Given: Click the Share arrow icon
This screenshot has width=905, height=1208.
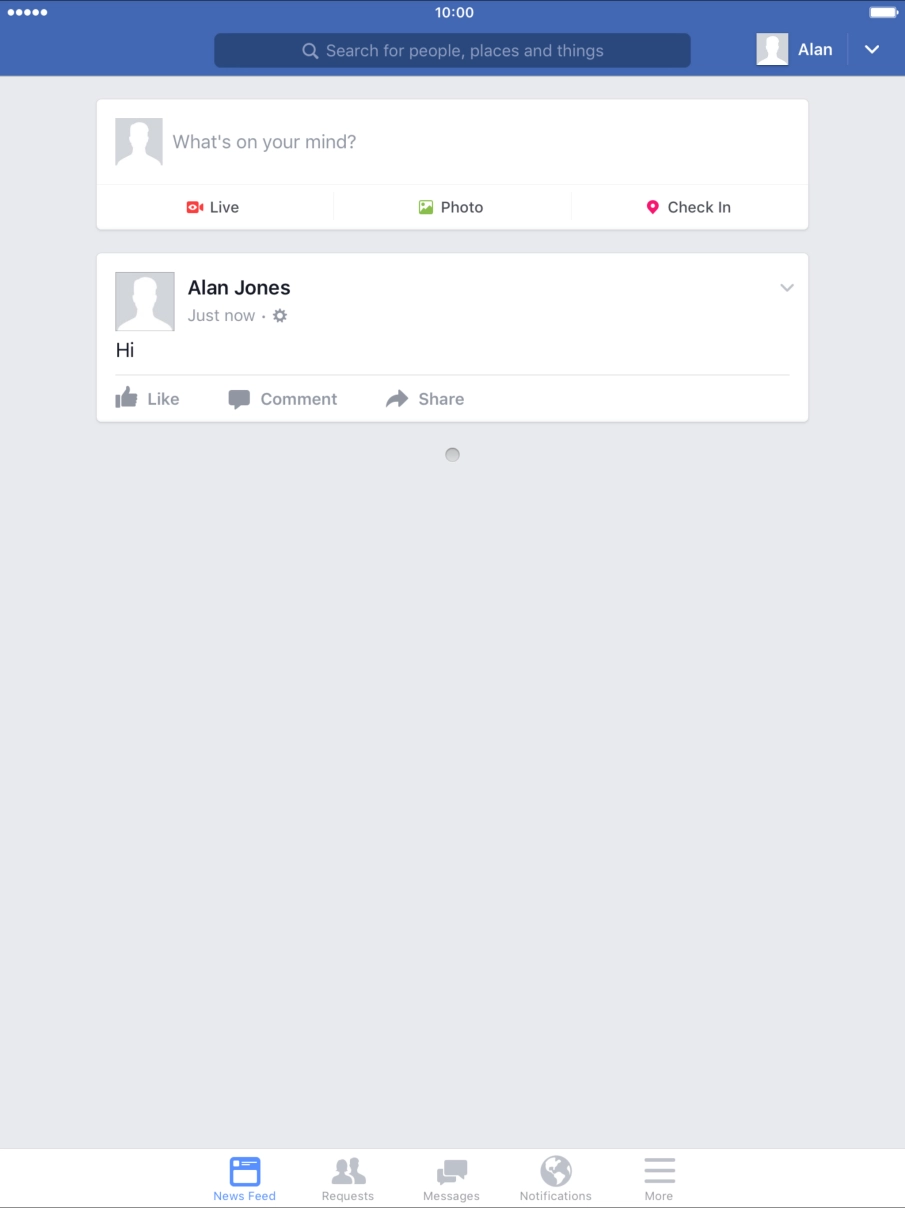Looking at the screenshot, I should tap(397, 399).
